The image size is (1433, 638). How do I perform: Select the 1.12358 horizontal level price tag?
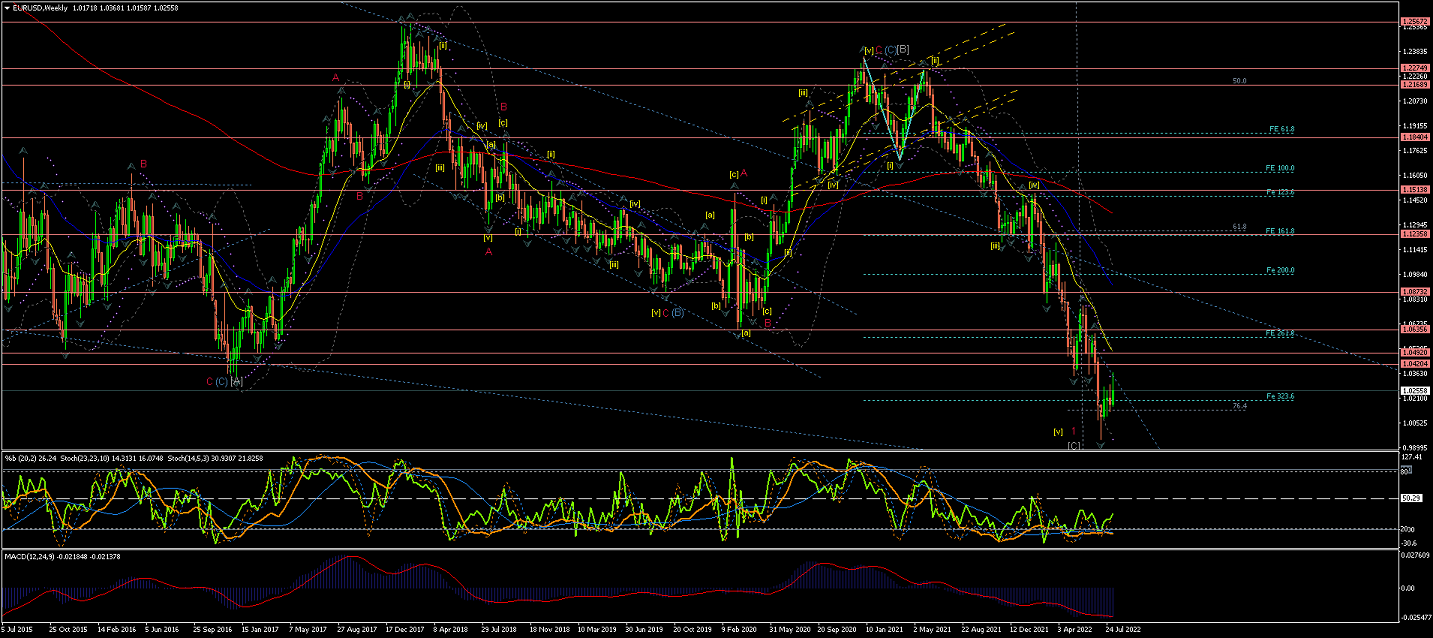[1415, 234]
